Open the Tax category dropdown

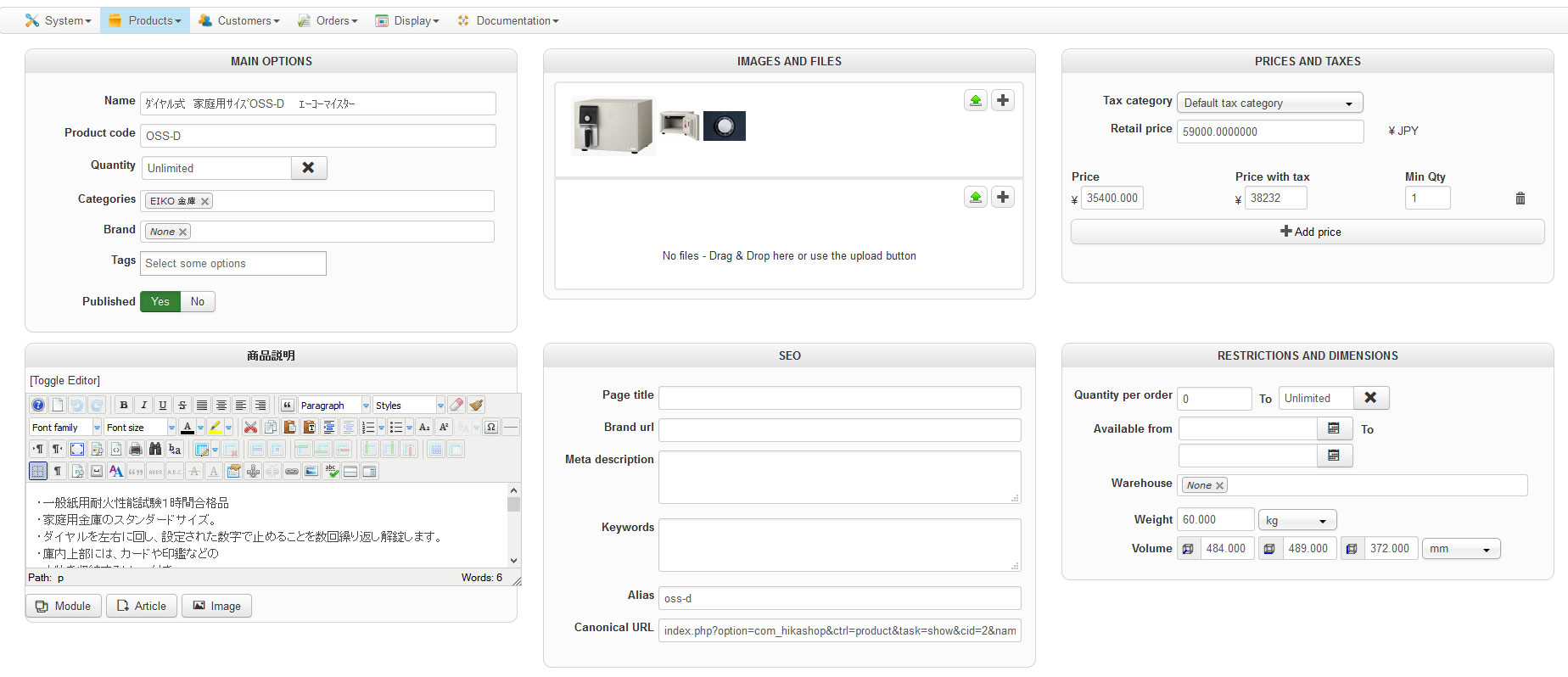(x=1269, y=104)
